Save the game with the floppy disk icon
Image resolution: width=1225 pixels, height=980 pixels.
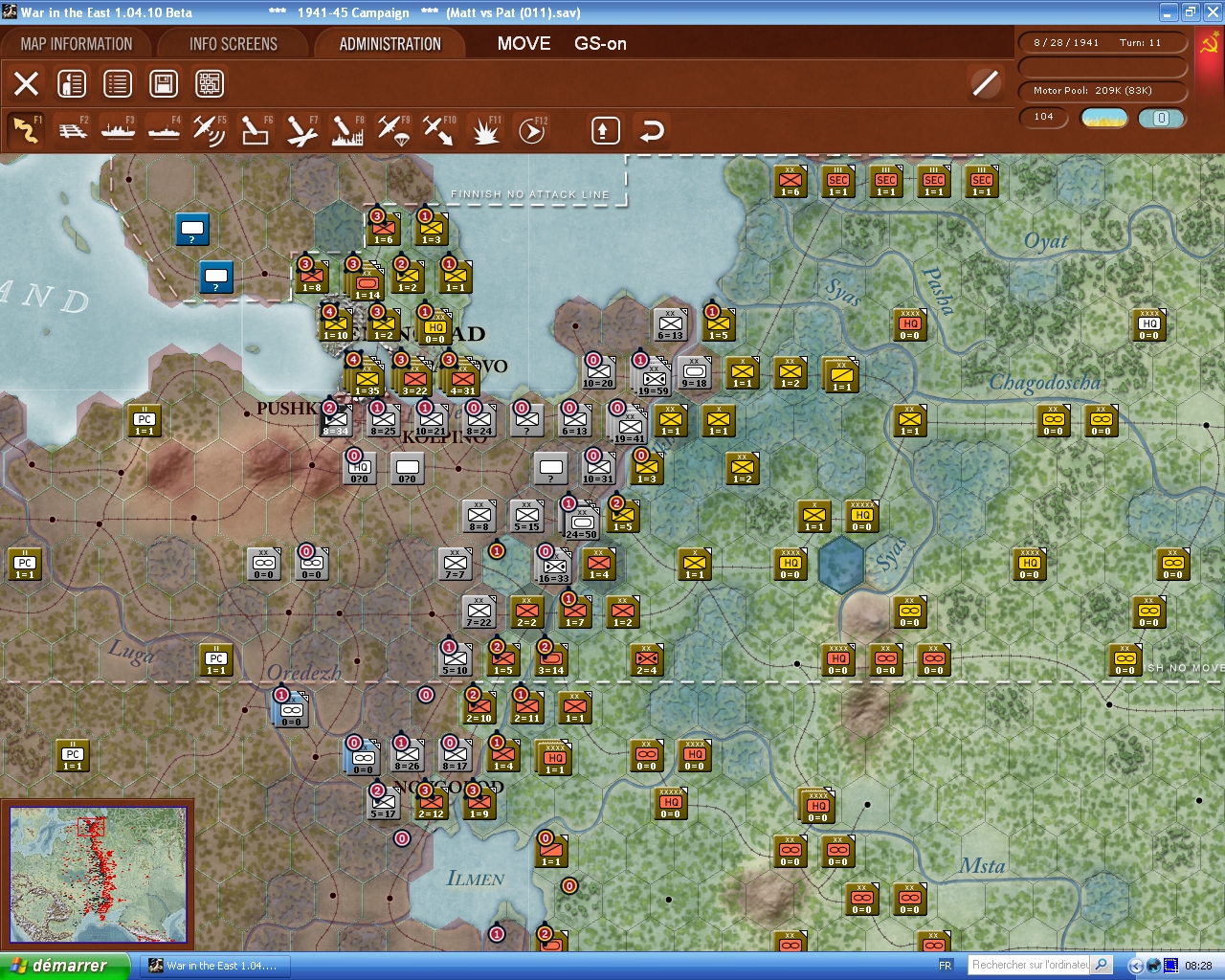(164, 84)
